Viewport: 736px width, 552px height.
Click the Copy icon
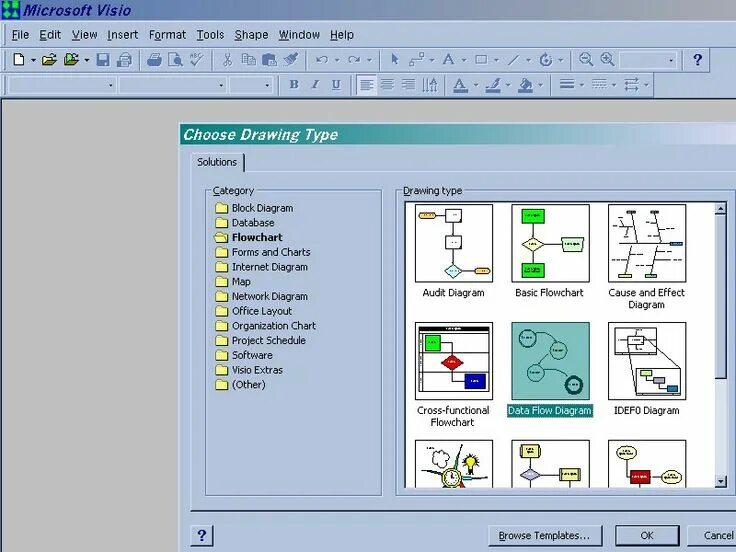[x=248, y=60]
